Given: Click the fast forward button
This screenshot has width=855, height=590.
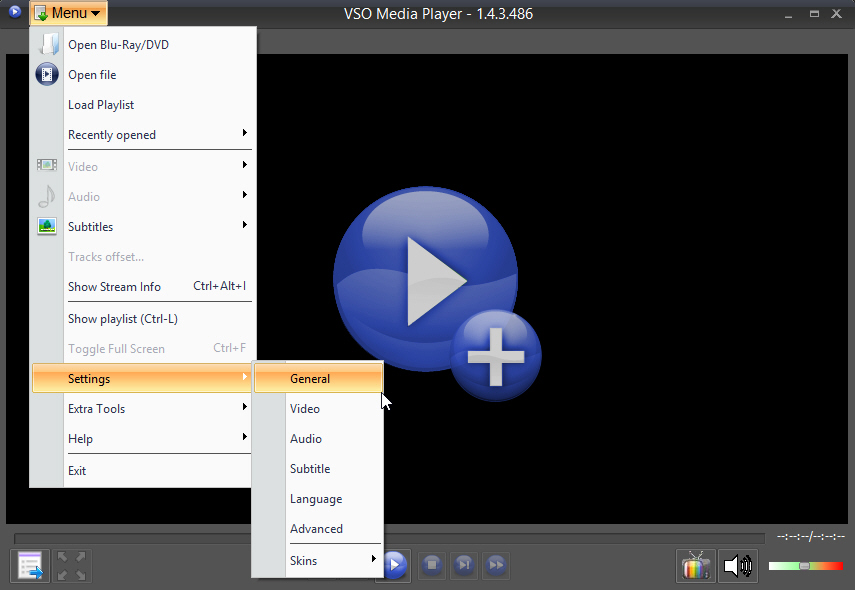Looking at the screenshot, I should coord(496,565).
